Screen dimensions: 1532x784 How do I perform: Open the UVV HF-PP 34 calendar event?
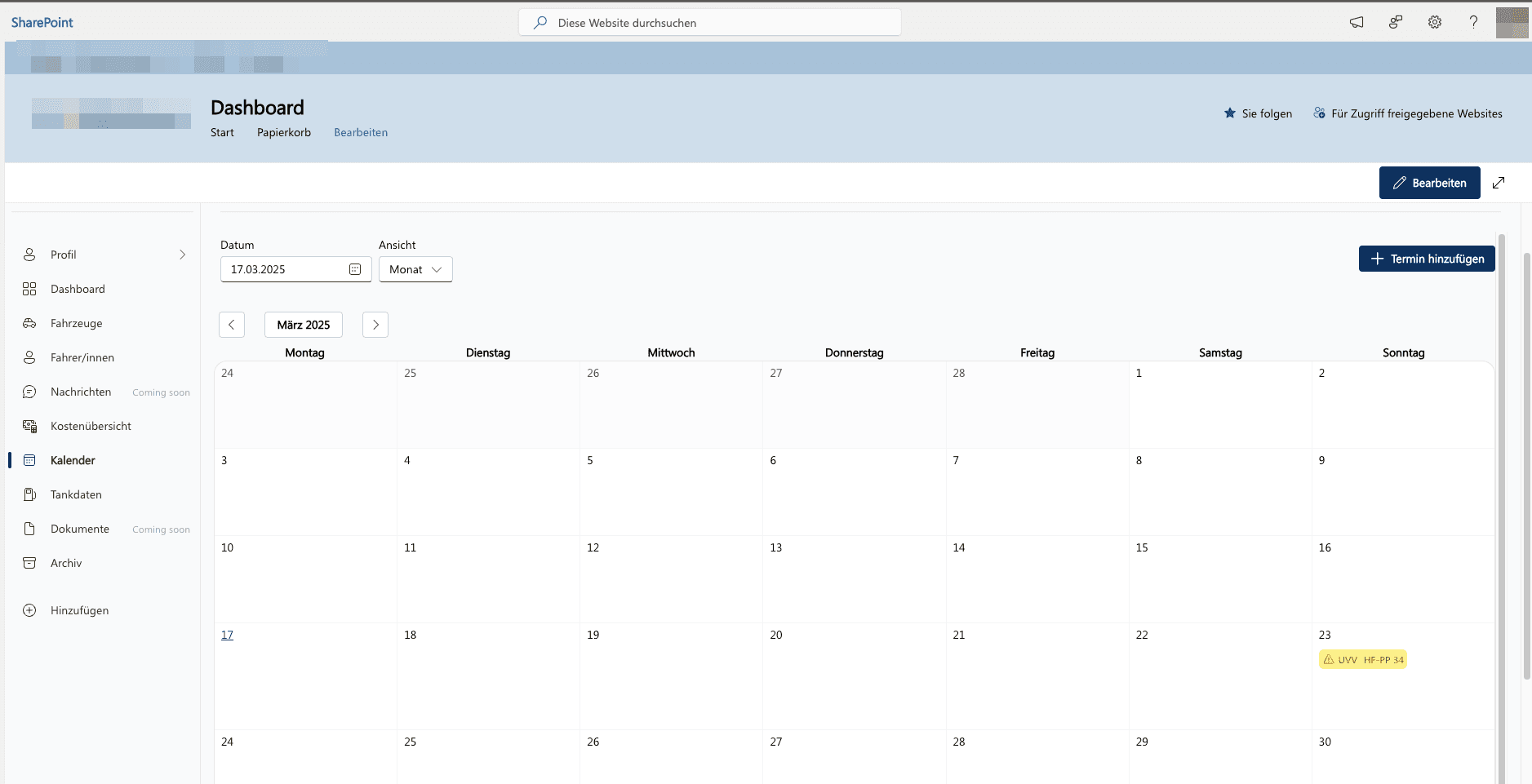(1363, 658)
